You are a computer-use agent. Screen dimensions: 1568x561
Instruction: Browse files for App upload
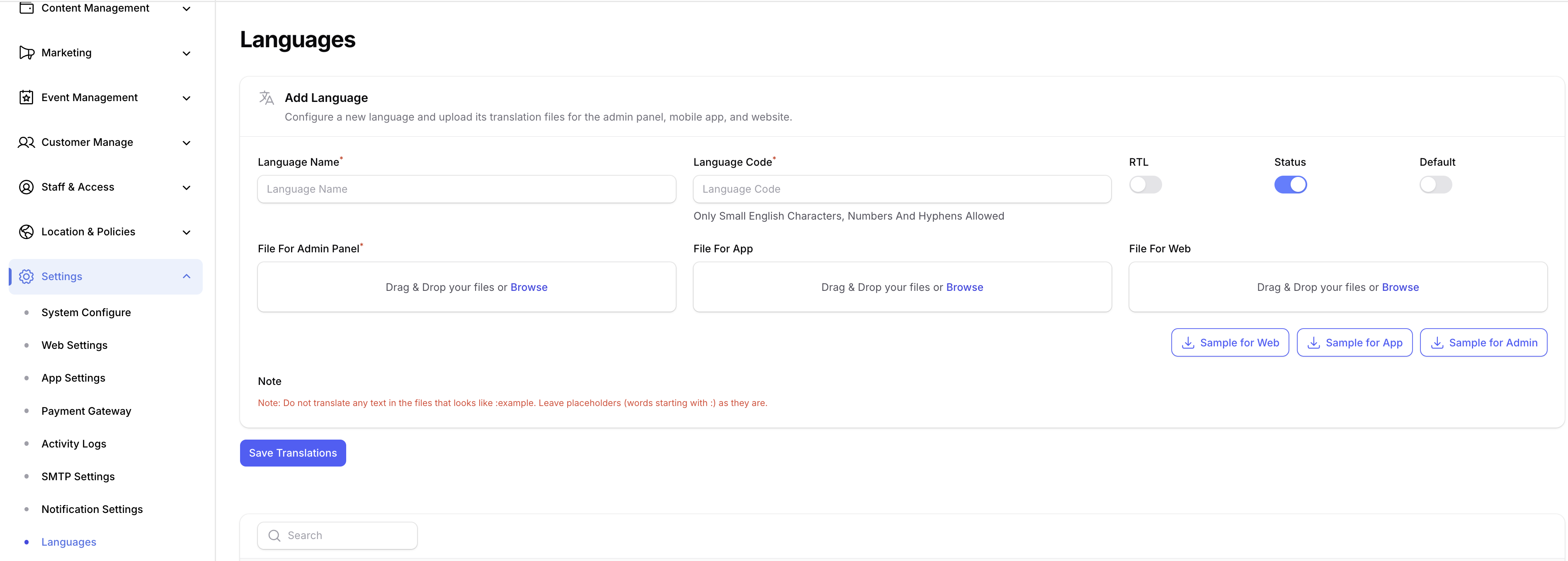tap(964, 287)
